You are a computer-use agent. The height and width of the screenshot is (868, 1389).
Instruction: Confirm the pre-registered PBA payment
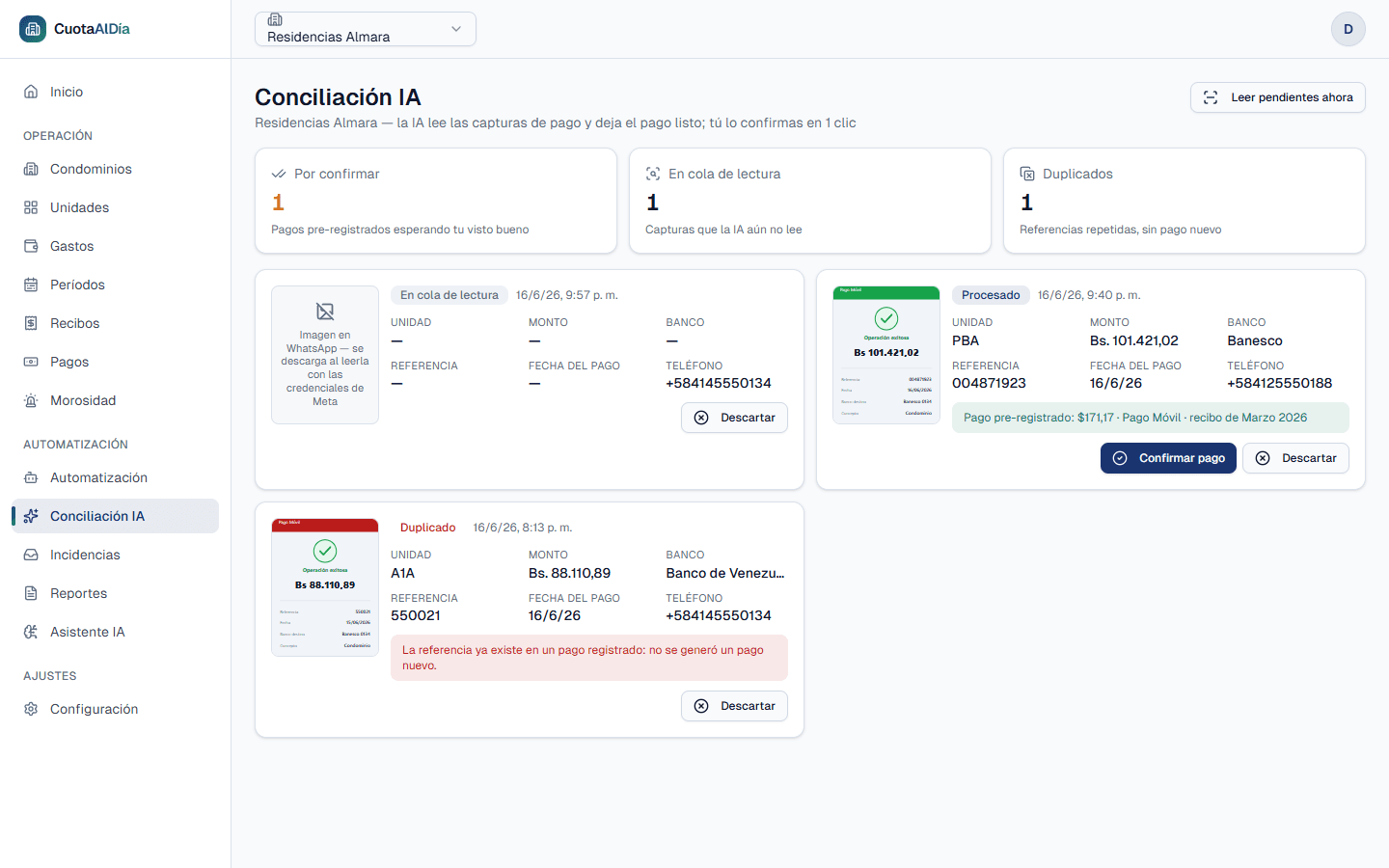click(x=1168, y=458)
